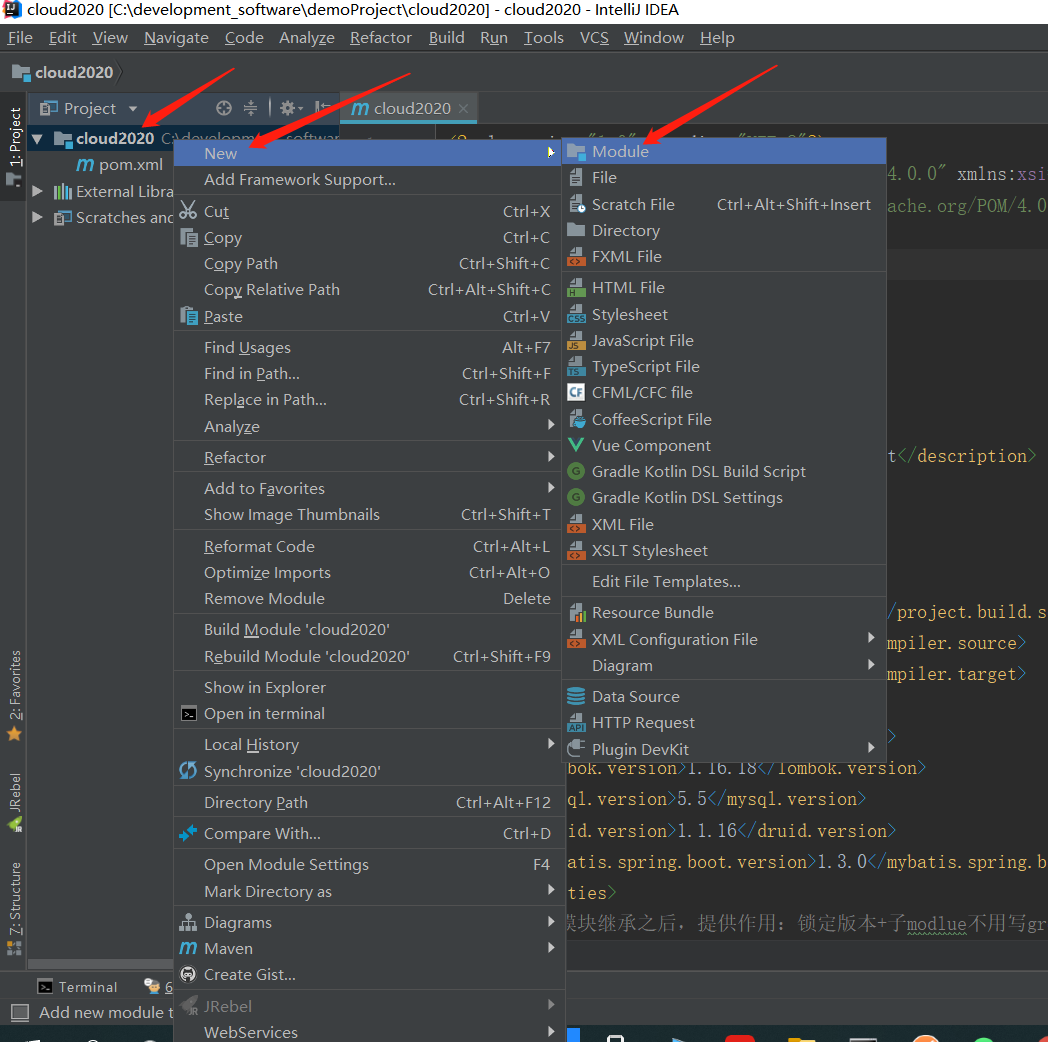Viewport: 1048px width, 1042px height.
Task: Click the Stylesheet icon entry
Action: (x=575, y=314)
